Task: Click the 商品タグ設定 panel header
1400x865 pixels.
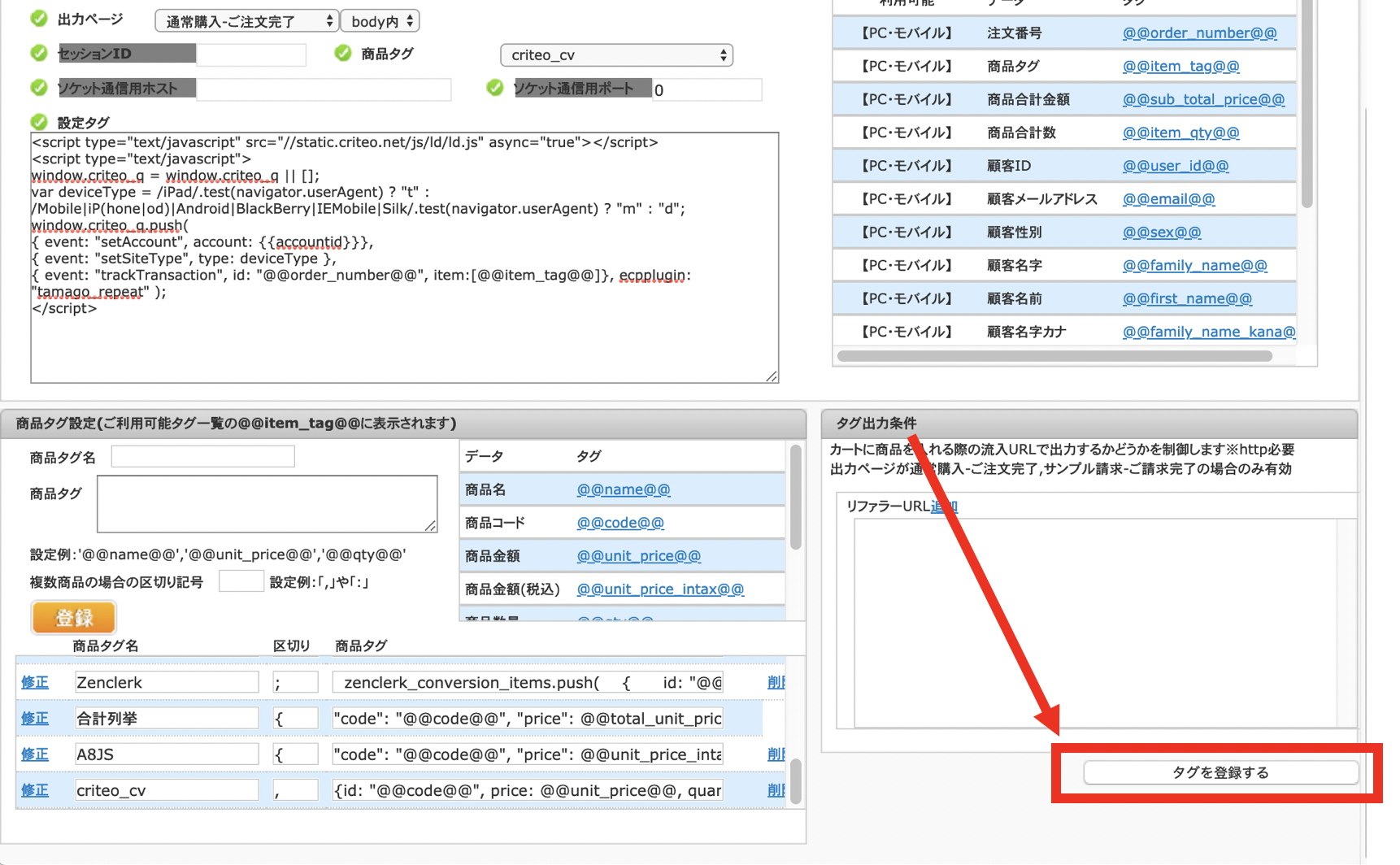Action: coord(403,424)
